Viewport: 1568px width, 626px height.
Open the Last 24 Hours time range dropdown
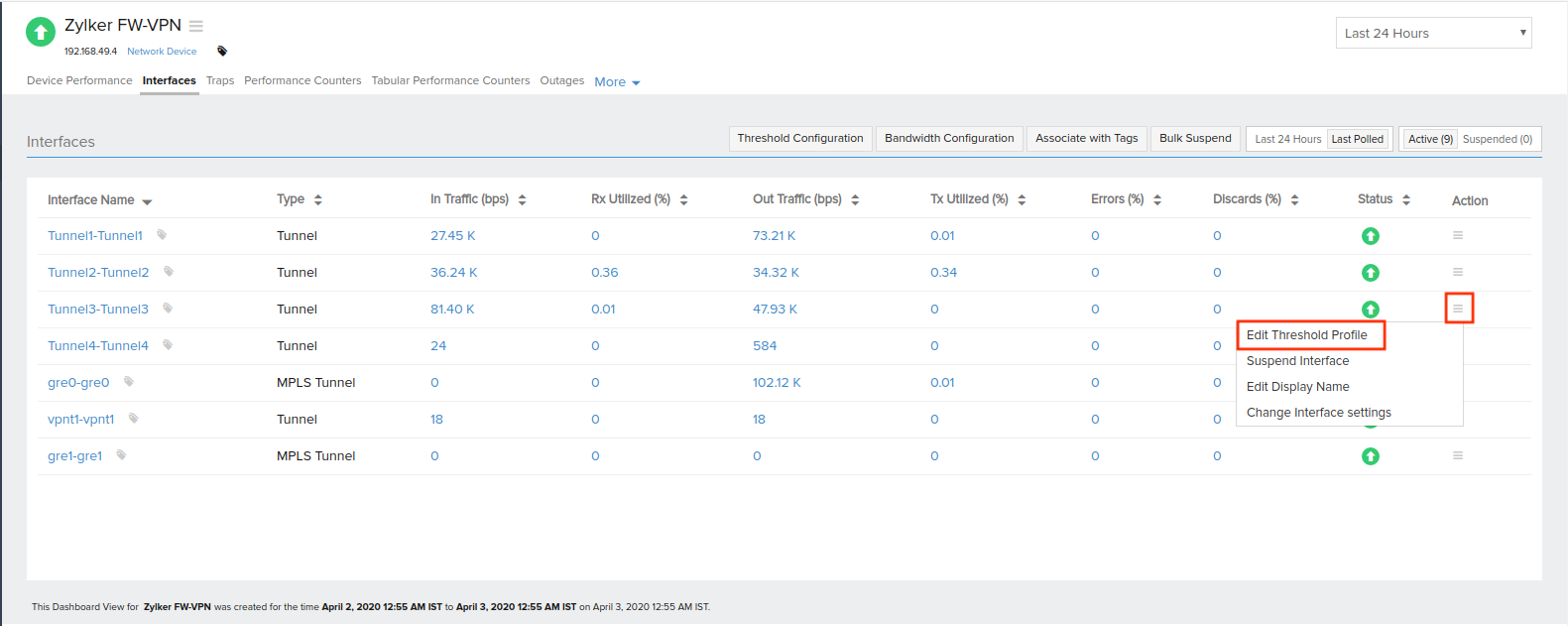click(1433, 33)
